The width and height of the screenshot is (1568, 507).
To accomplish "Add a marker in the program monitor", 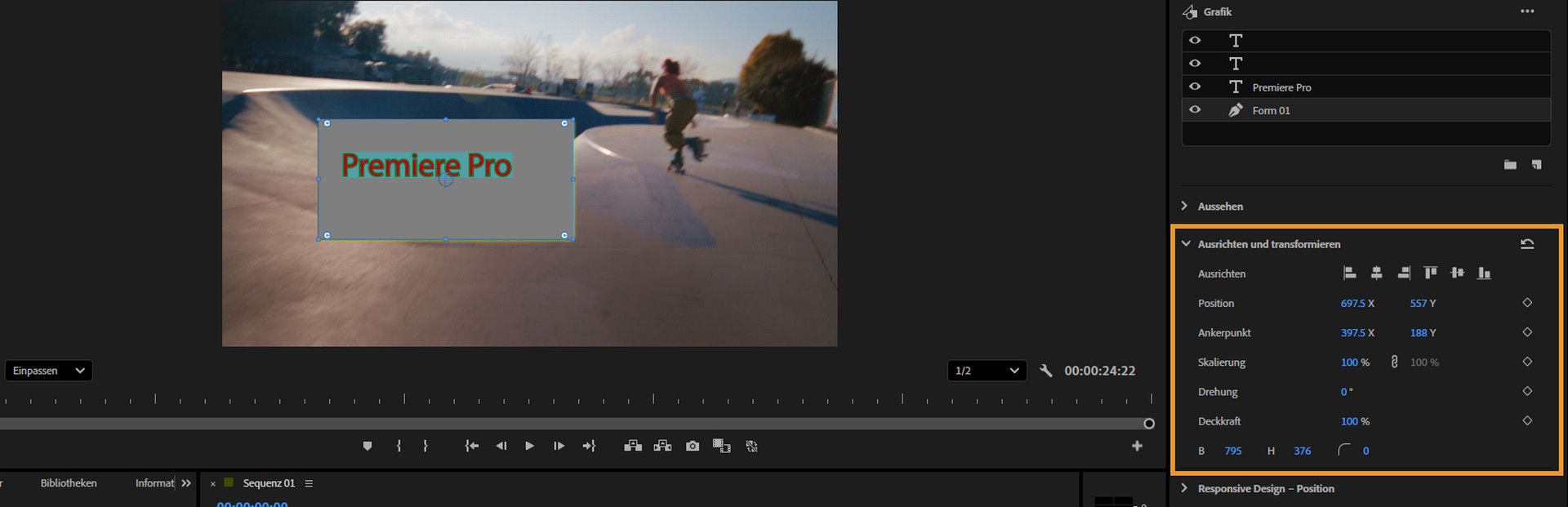I will tap(367, 446).
